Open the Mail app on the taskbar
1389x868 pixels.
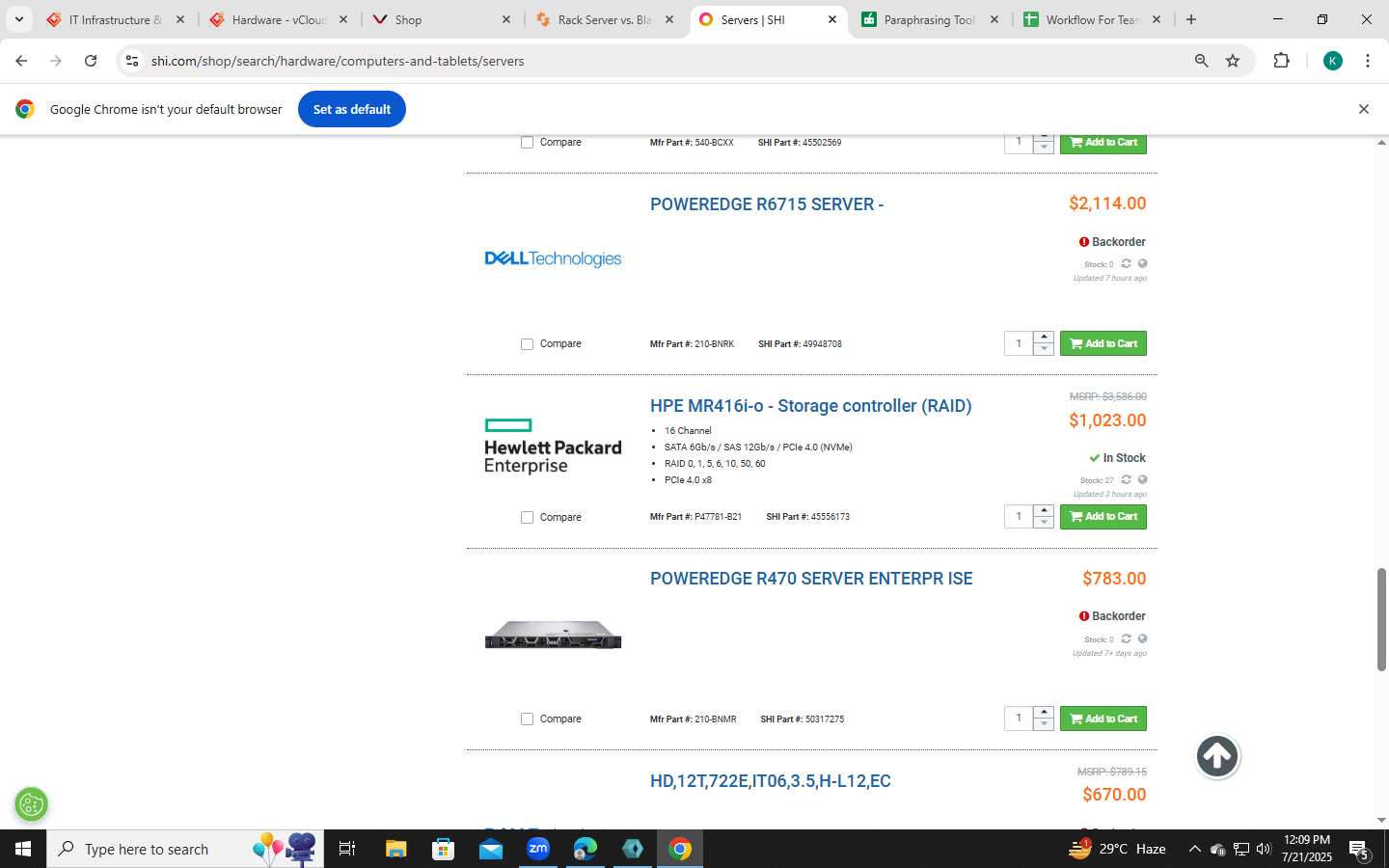click(x=491, y=849)
